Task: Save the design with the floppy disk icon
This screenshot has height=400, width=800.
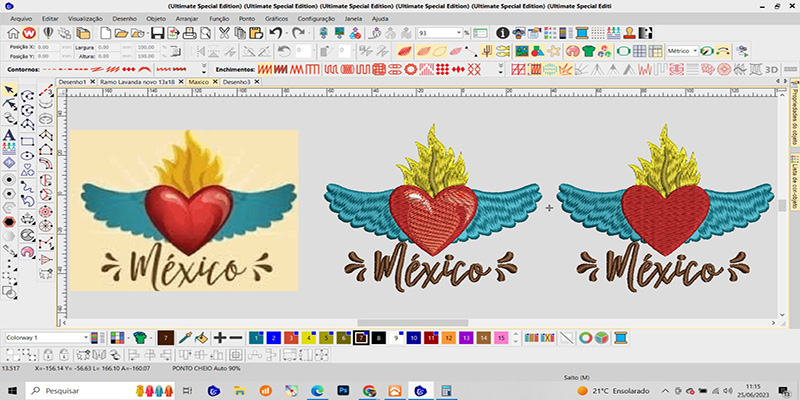Action: pyautogui.click(x=157, y=33)
